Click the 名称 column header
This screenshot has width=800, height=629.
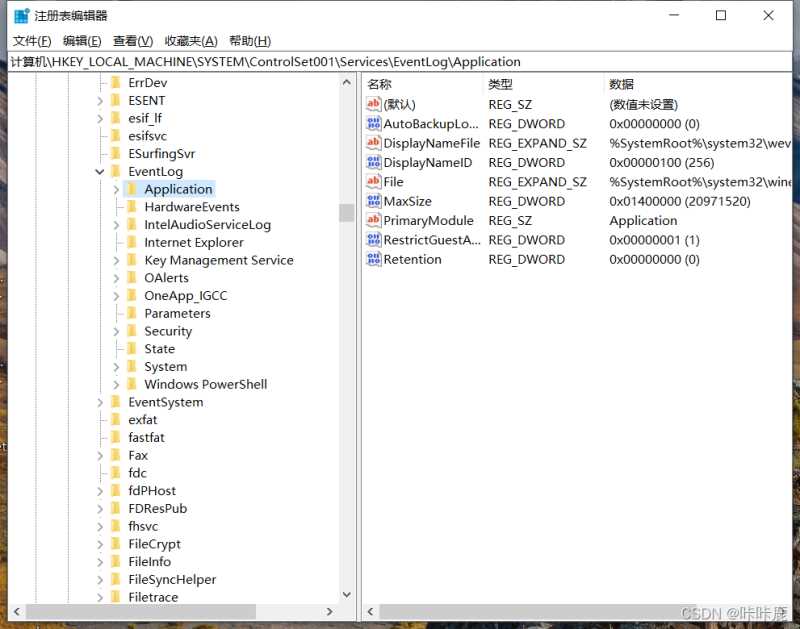[x=380, y=84]
